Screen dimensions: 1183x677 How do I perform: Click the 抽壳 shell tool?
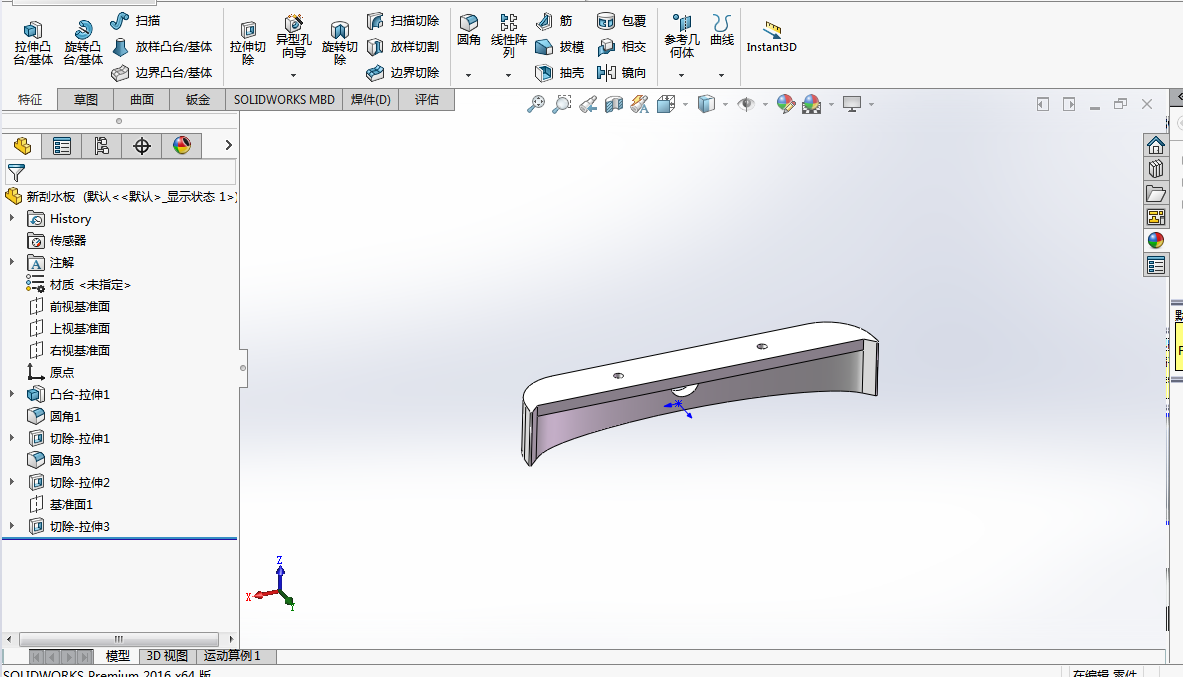point(560,72)
